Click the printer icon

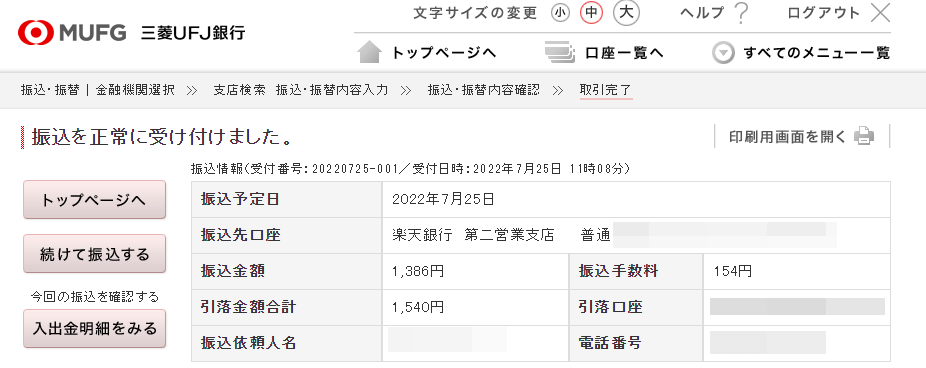pyautogui.click(x=864, y=136)
